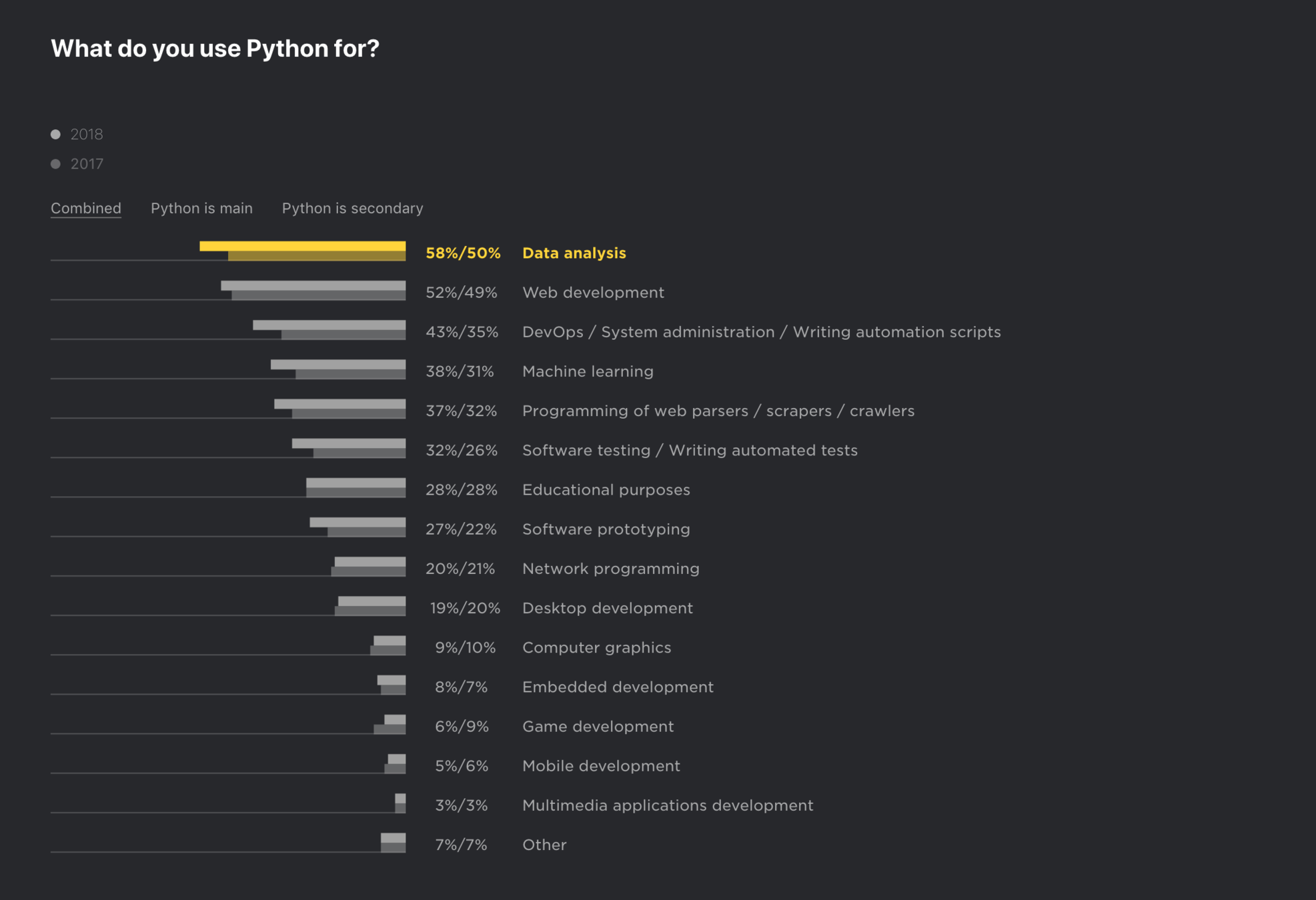Click the Data analysis label
The height and width of the screenshot is (900, 1316).
click(574, 253)
